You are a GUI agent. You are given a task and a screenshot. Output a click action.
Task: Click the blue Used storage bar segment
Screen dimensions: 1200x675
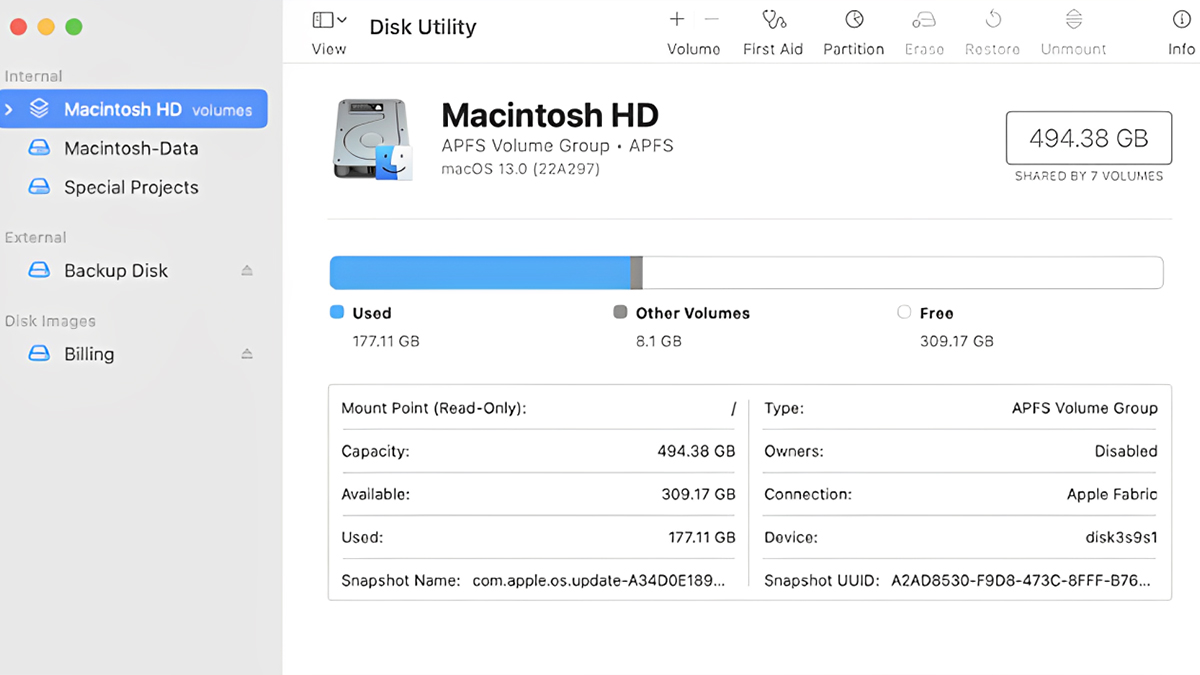pos(480,272)
